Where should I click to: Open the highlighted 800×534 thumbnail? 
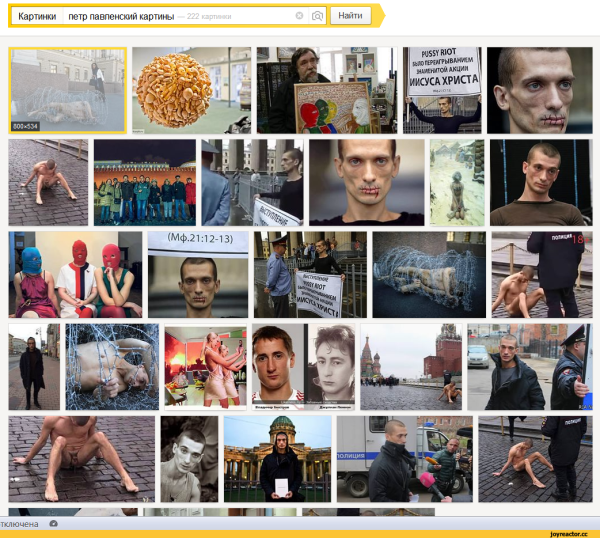pyautogui.click(x=68, y=90)
